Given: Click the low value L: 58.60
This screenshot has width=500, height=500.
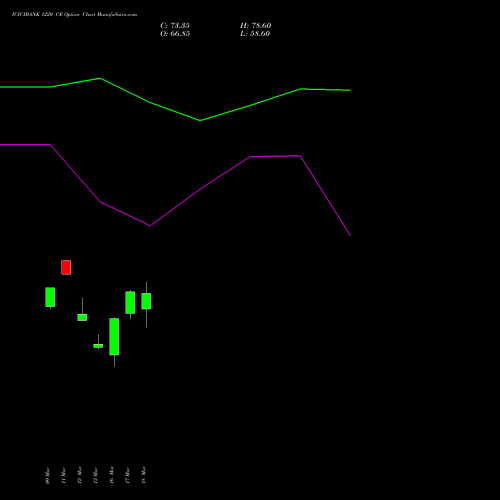Looking at the screenshot, I should (x=255, y=34).
